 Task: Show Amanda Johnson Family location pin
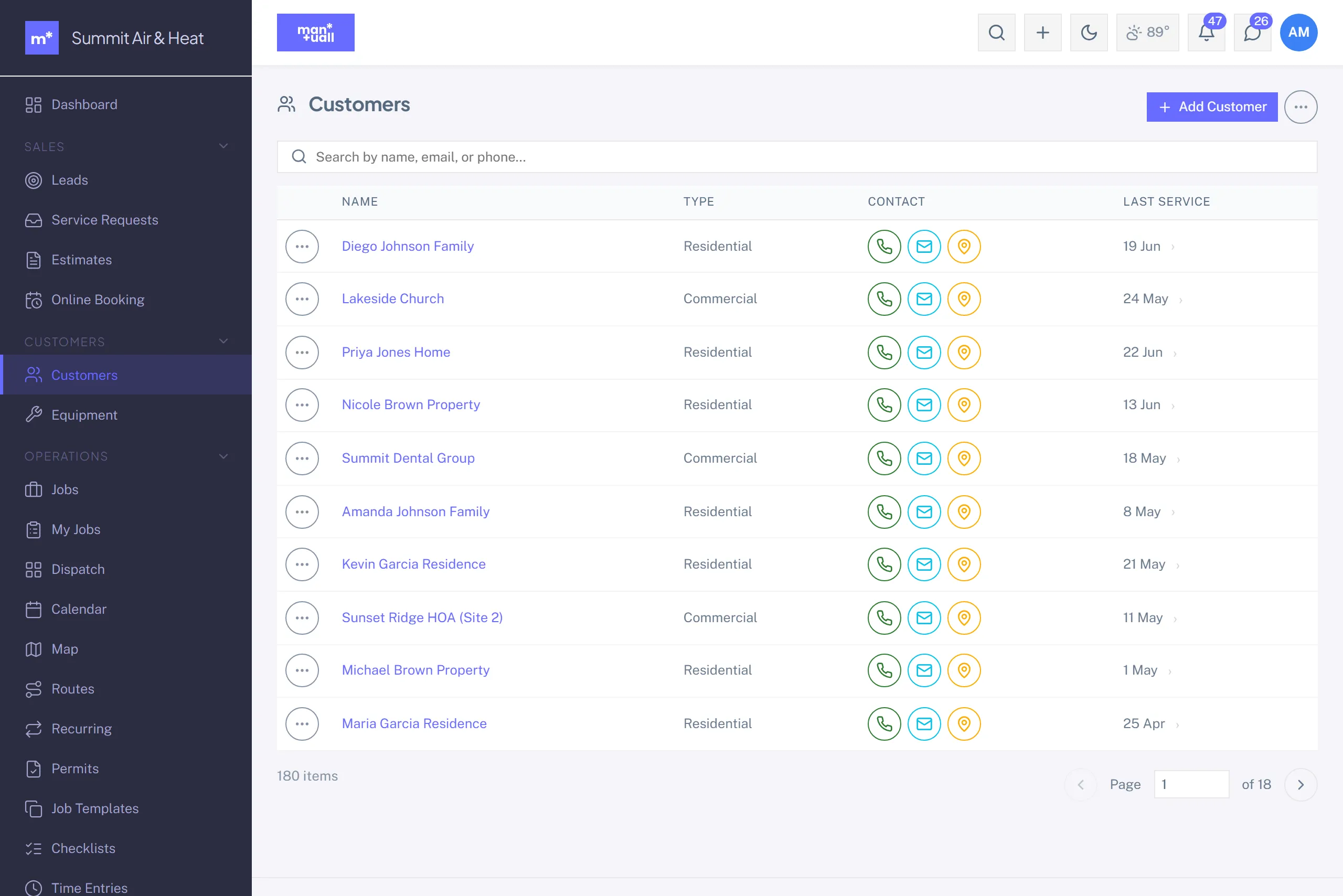tap(964, 512)
